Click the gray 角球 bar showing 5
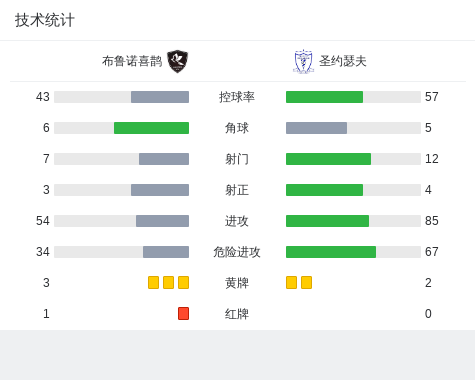 pyautogui.click(x=316, y=128)
